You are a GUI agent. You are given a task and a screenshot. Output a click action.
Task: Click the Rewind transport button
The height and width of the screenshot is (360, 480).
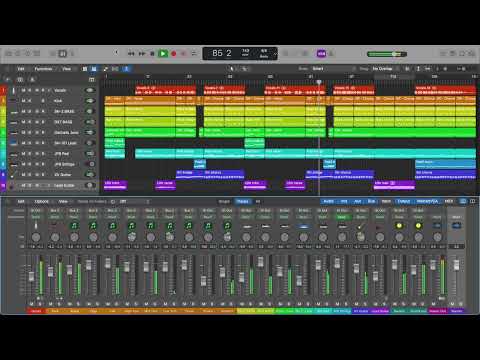(x=131, y=54)
